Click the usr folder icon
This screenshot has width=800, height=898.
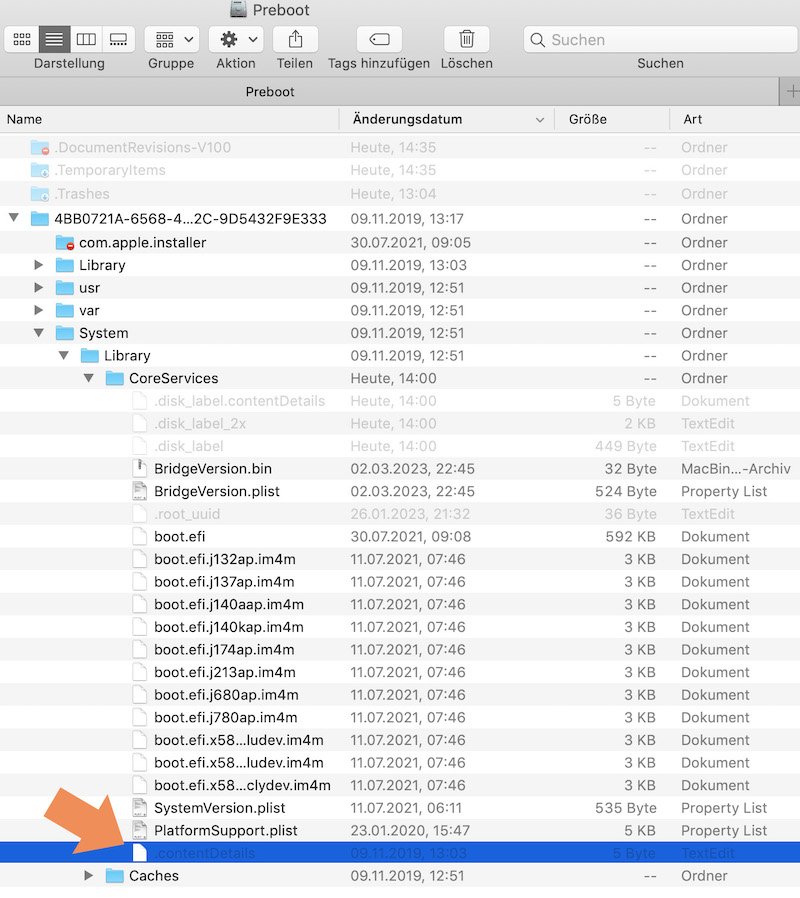(x=65, y=287)
